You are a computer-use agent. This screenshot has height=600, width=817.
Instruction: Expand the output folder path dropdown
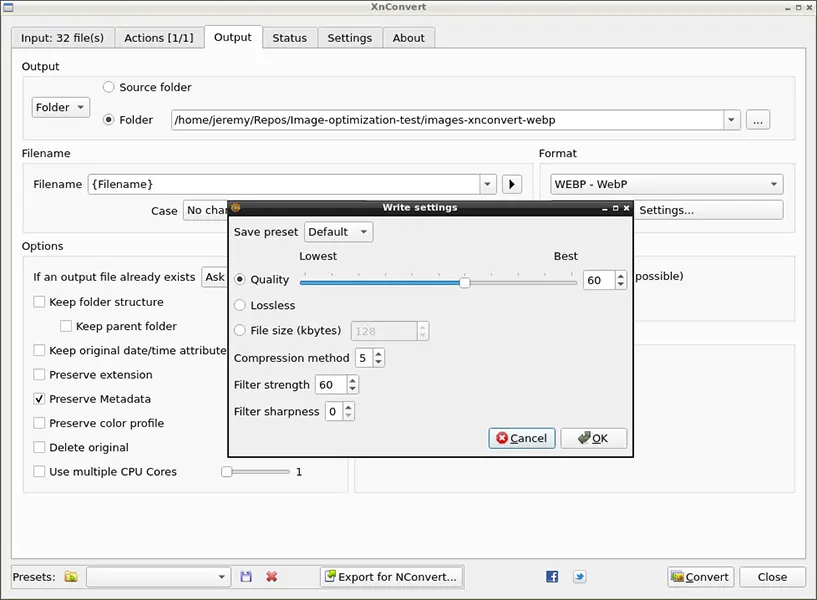coord(732,120)
